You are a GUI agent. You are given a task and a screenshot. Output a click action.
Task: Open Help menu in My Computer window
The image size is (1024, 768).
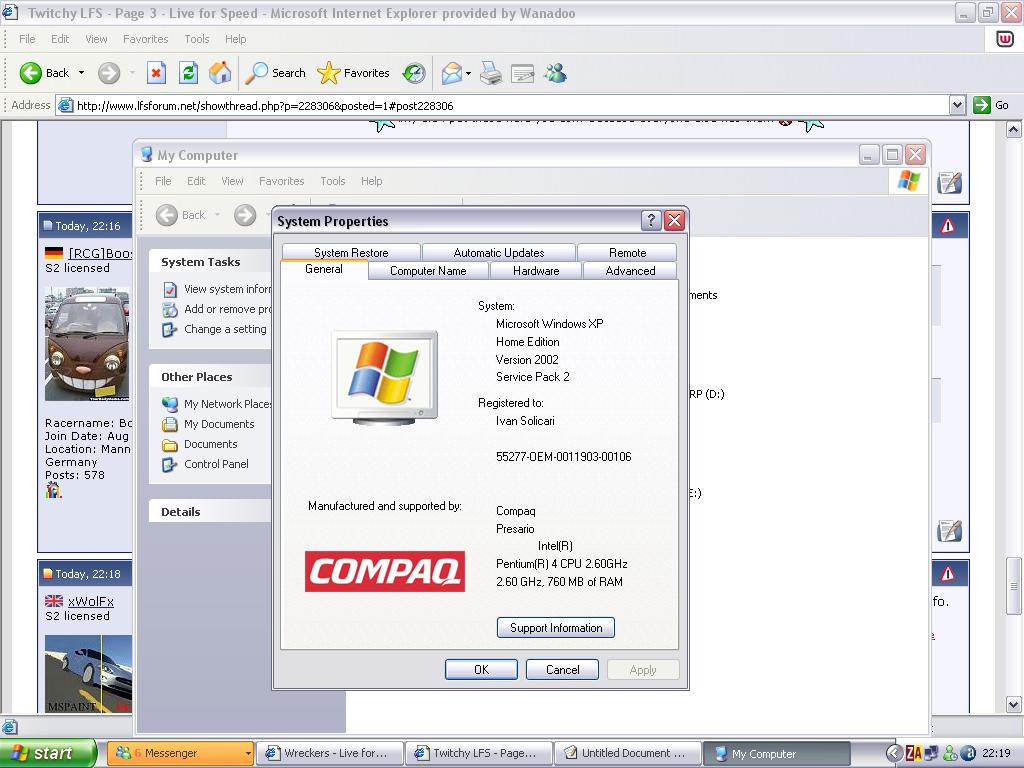tap(372, 181)
